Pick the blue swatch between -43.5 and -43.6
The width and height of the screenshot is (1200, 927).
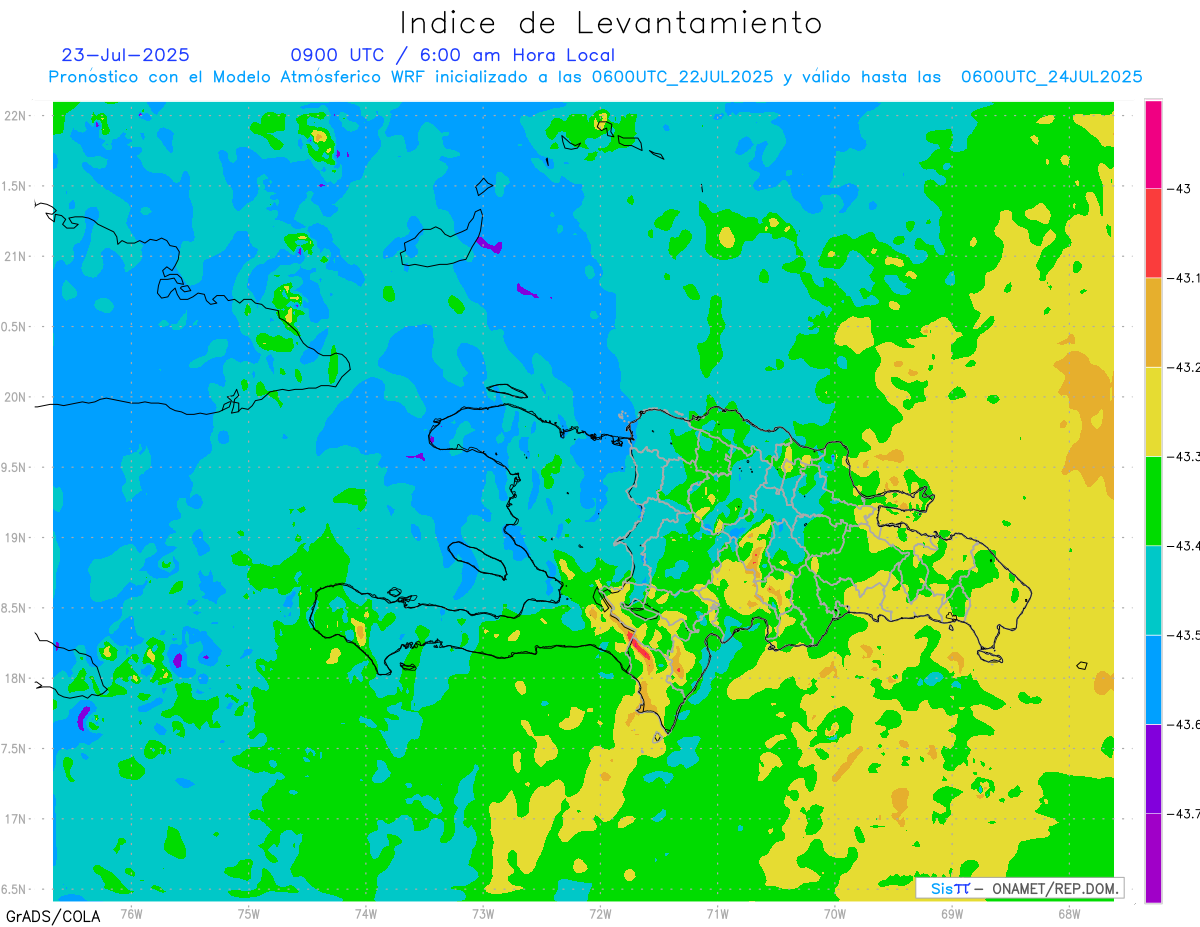coord(1153,679)
